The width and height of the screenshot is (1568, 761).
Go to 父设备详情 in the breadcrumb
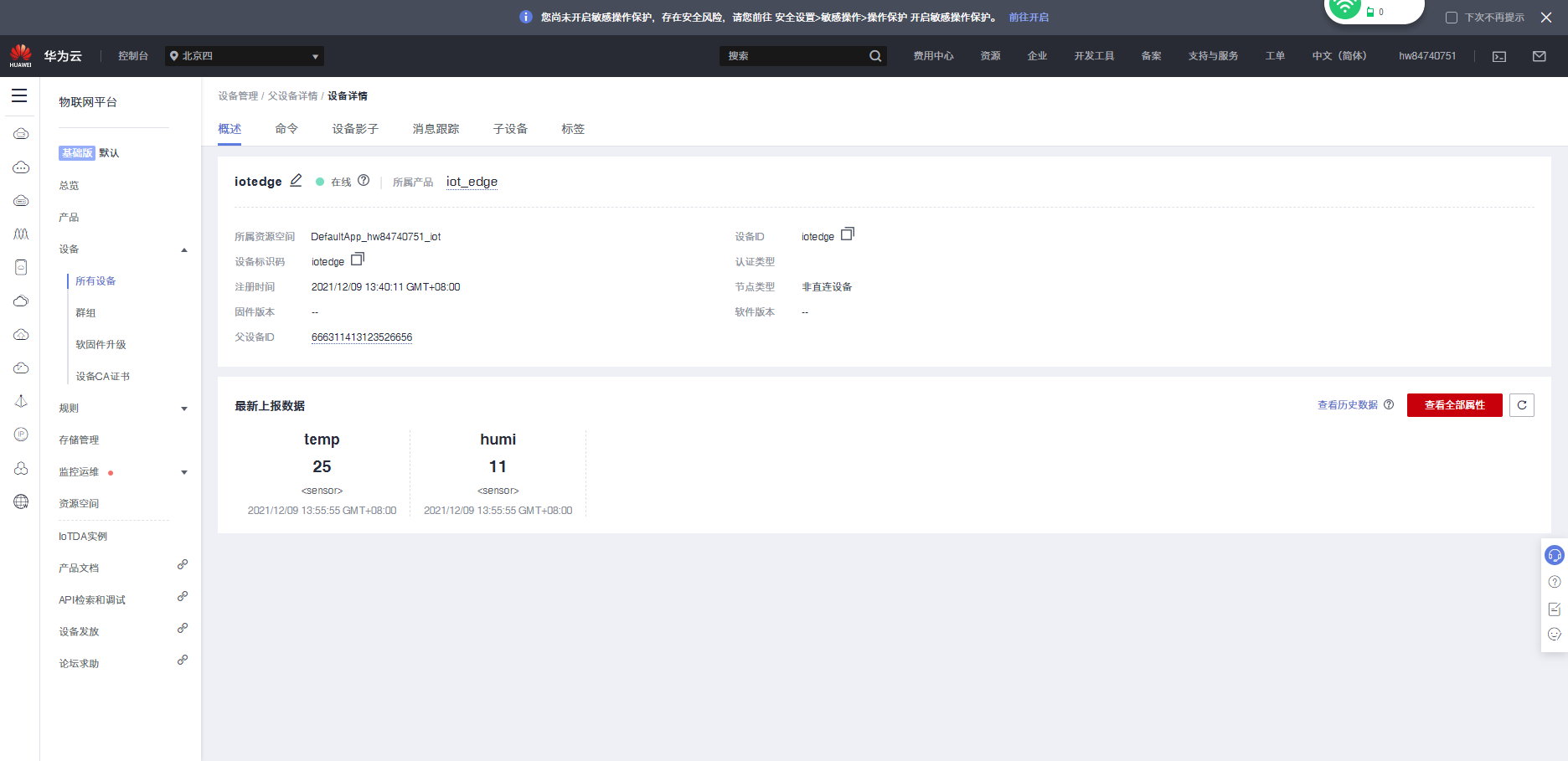[x=292, y=96]
